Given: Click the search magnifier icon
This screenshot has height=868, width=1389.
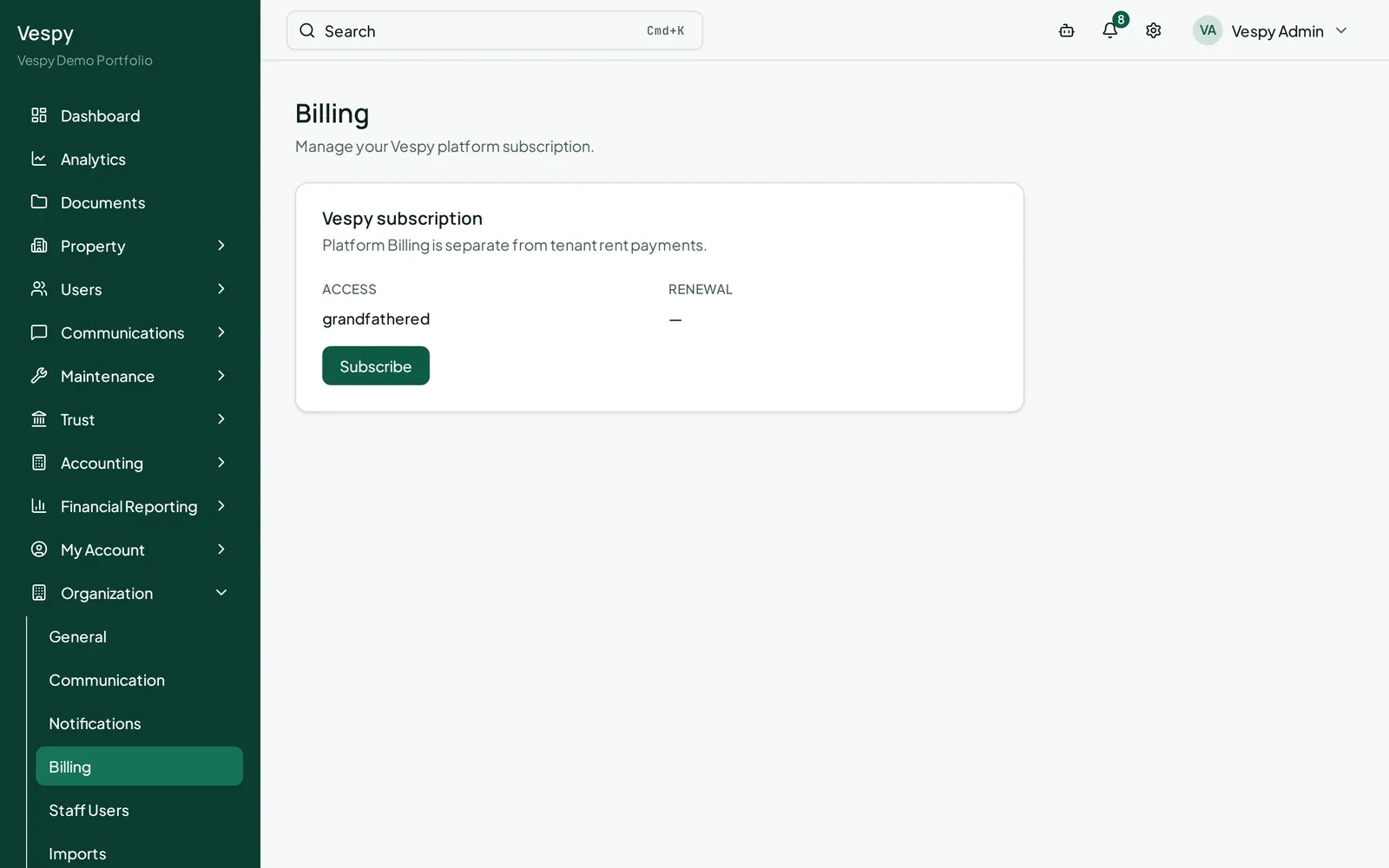Looking at the screenshot, I should [307, 31].
